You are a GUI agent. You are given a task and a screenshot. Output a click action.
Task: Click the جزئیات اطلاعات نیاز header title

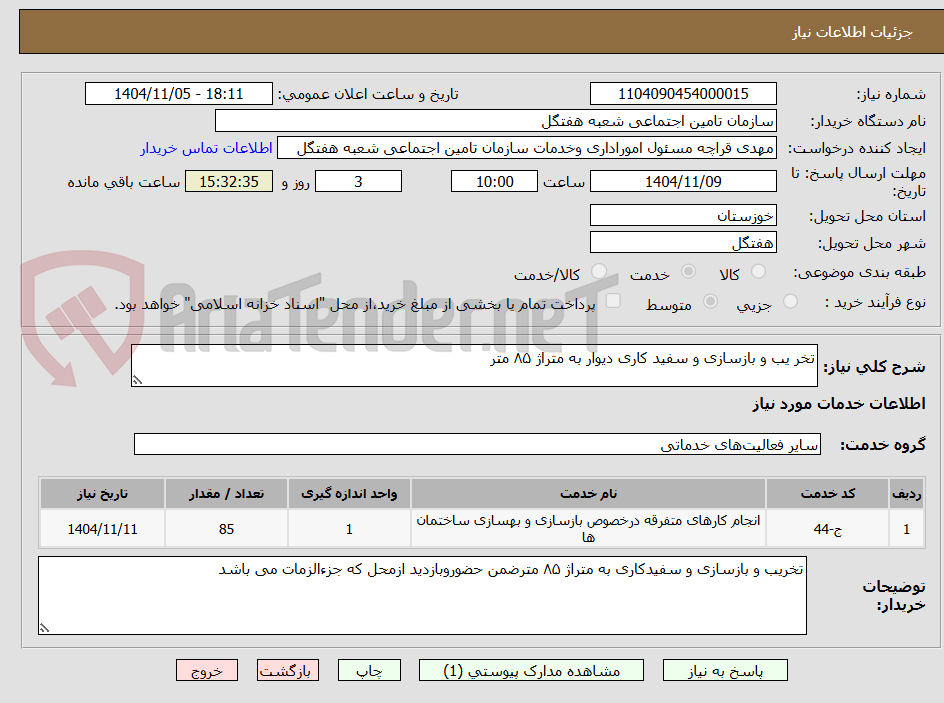[x=852, y=32]
